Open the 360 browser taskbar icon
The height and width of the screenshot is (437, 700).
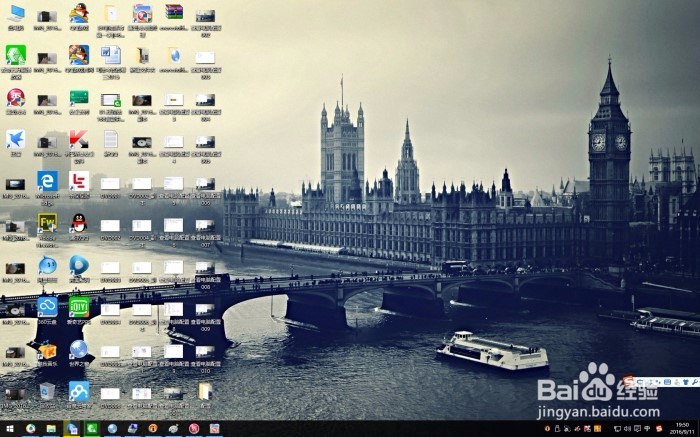point(30,429)
